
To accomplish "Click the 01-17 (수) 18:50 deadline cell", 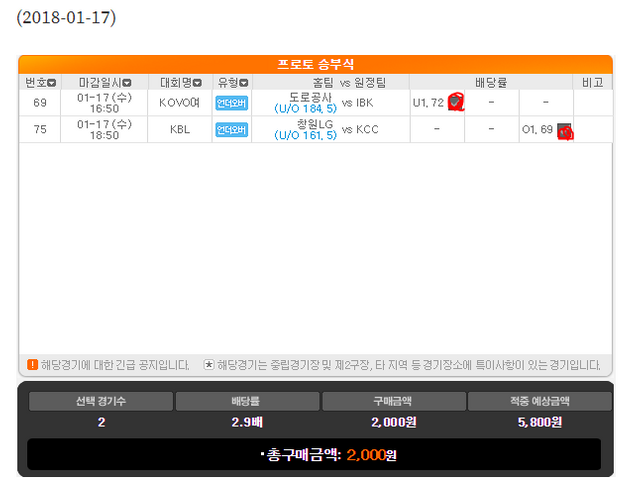I will coord(104,129).
